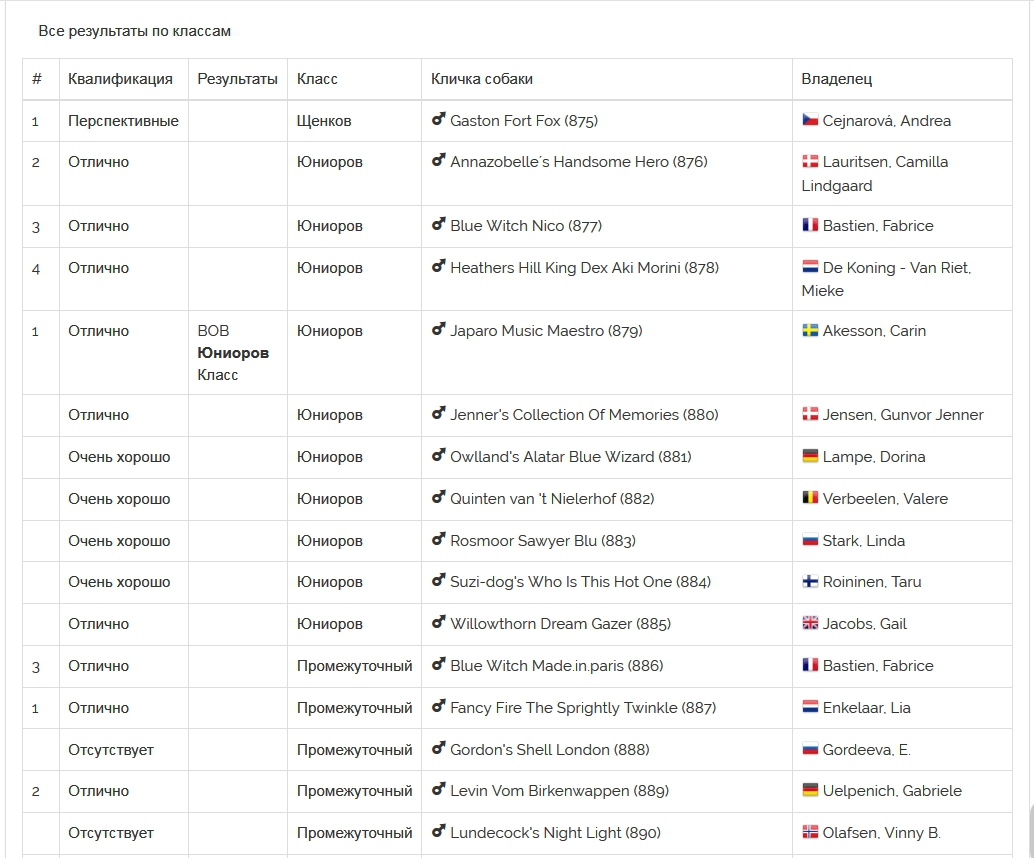Click the 'Перспективные' qualification cell
The image size is (1034, 858).
(123, 121)
